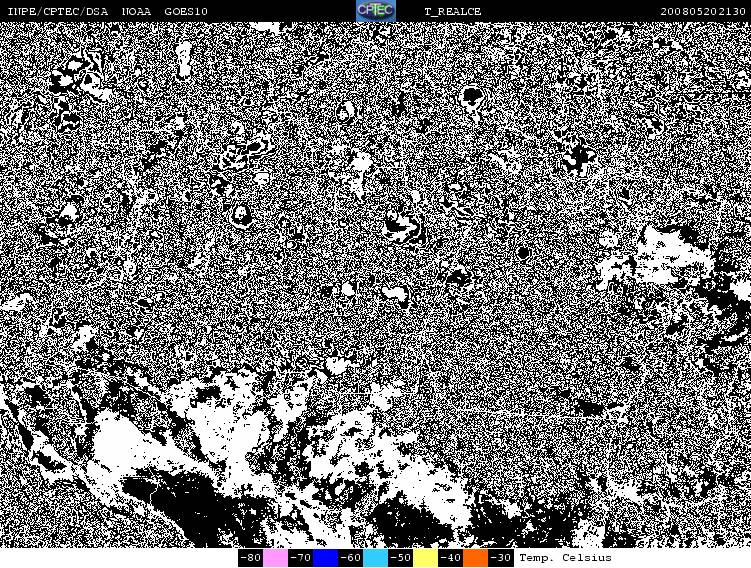Click the Temp. Celsius legend text
The height and width of the screenshot is (568, 751).
pyautogui.click(x=565, y=558)
